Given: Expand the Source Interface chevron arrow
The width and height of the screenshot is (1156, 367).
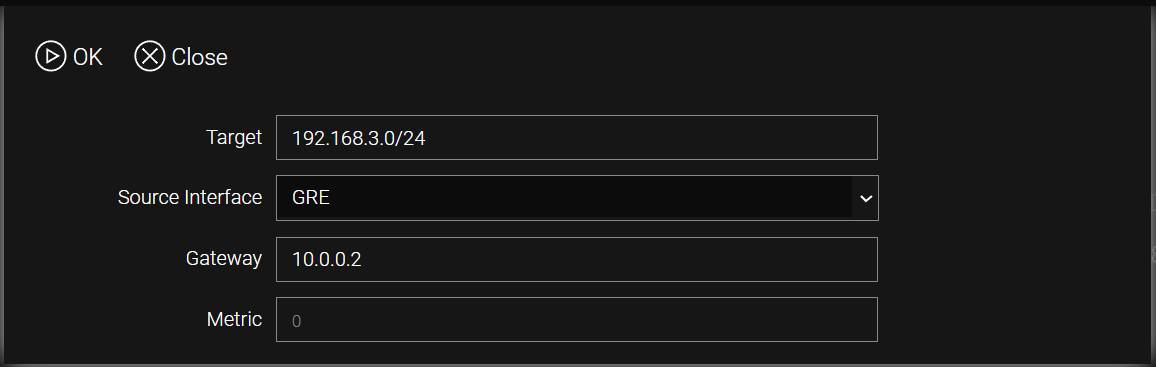Looking at the screenshot, I should click(866, 198).
